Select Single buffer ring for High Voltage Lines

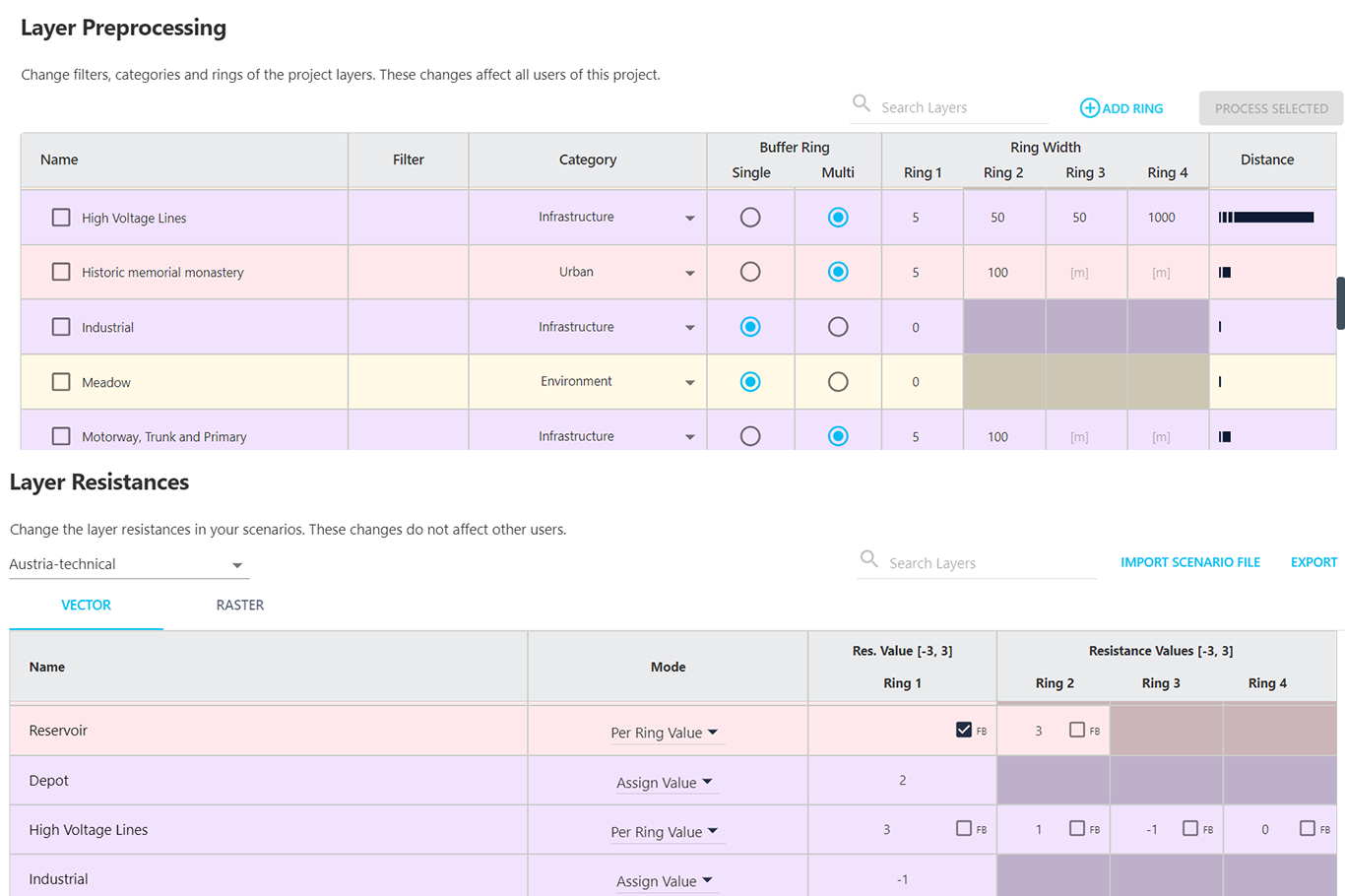coord(750,217)
